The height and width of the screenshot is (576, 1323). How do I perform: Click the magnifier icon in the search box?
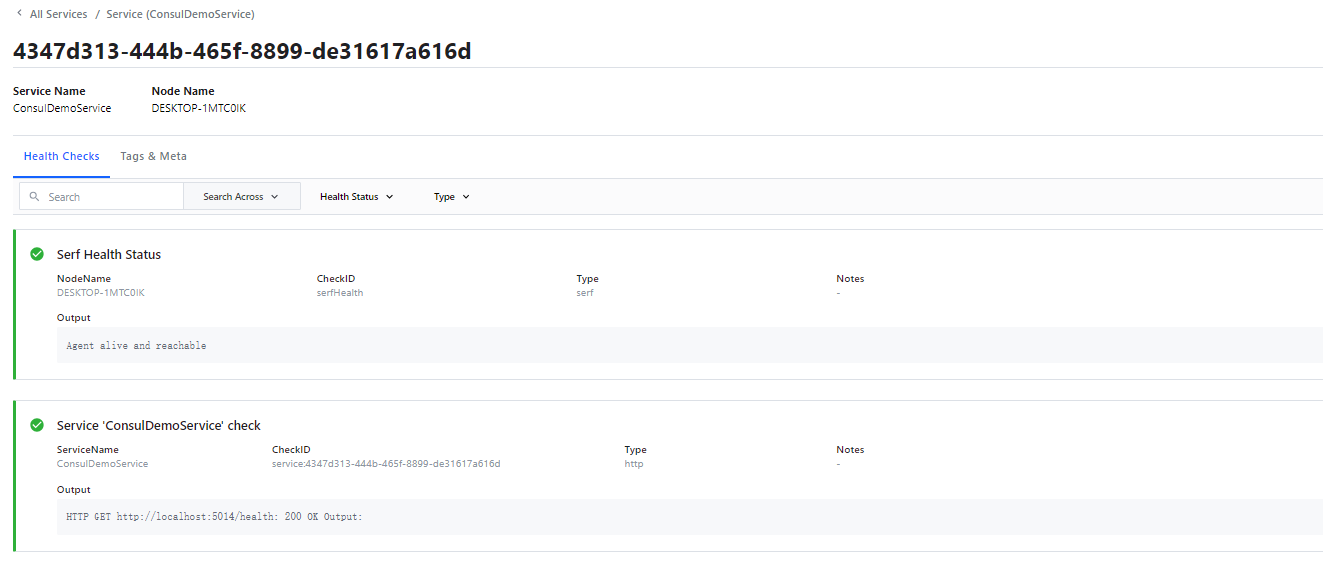pos(35,197)
